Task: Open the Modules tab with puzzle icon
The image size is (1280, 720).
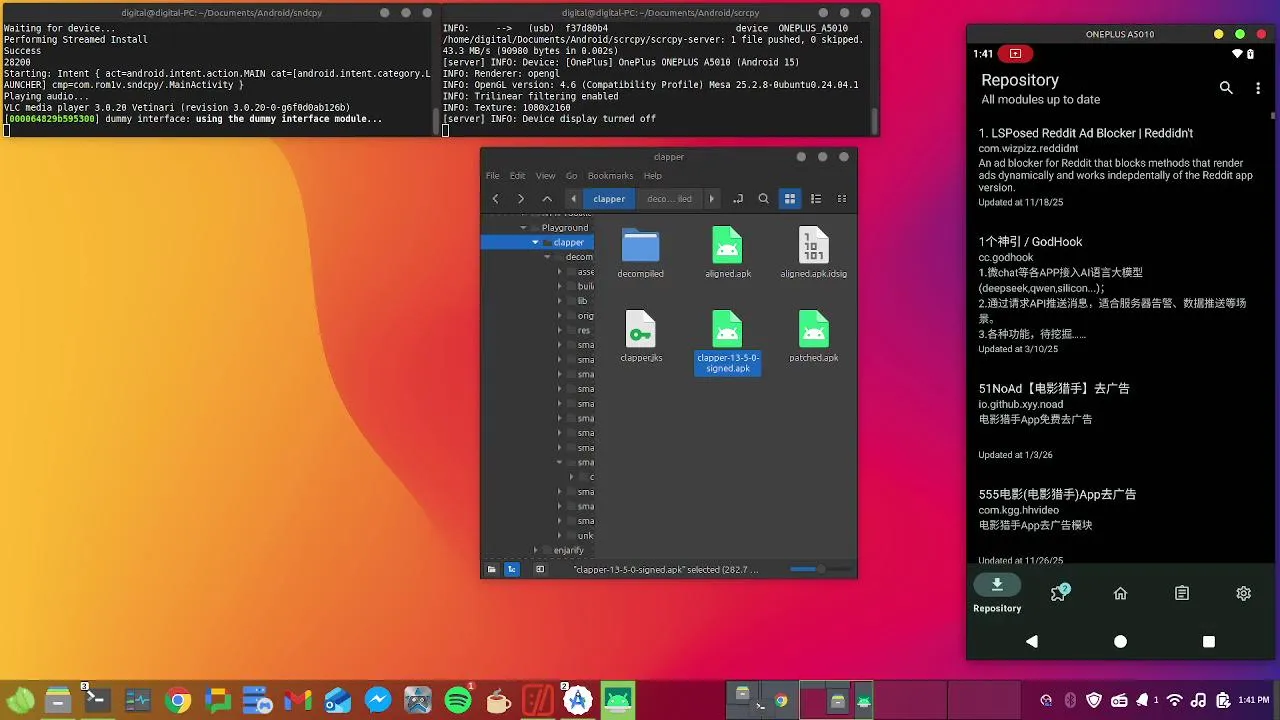Action: pyautogui.click(x=1060, y=593)
